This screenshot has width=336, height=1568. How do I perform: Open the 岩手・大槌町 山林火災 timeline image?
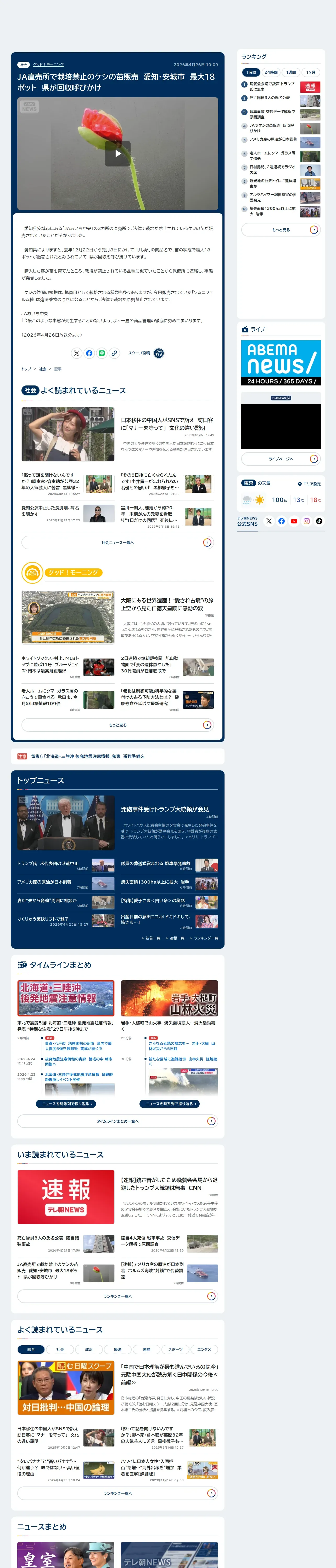coord(170,998)
